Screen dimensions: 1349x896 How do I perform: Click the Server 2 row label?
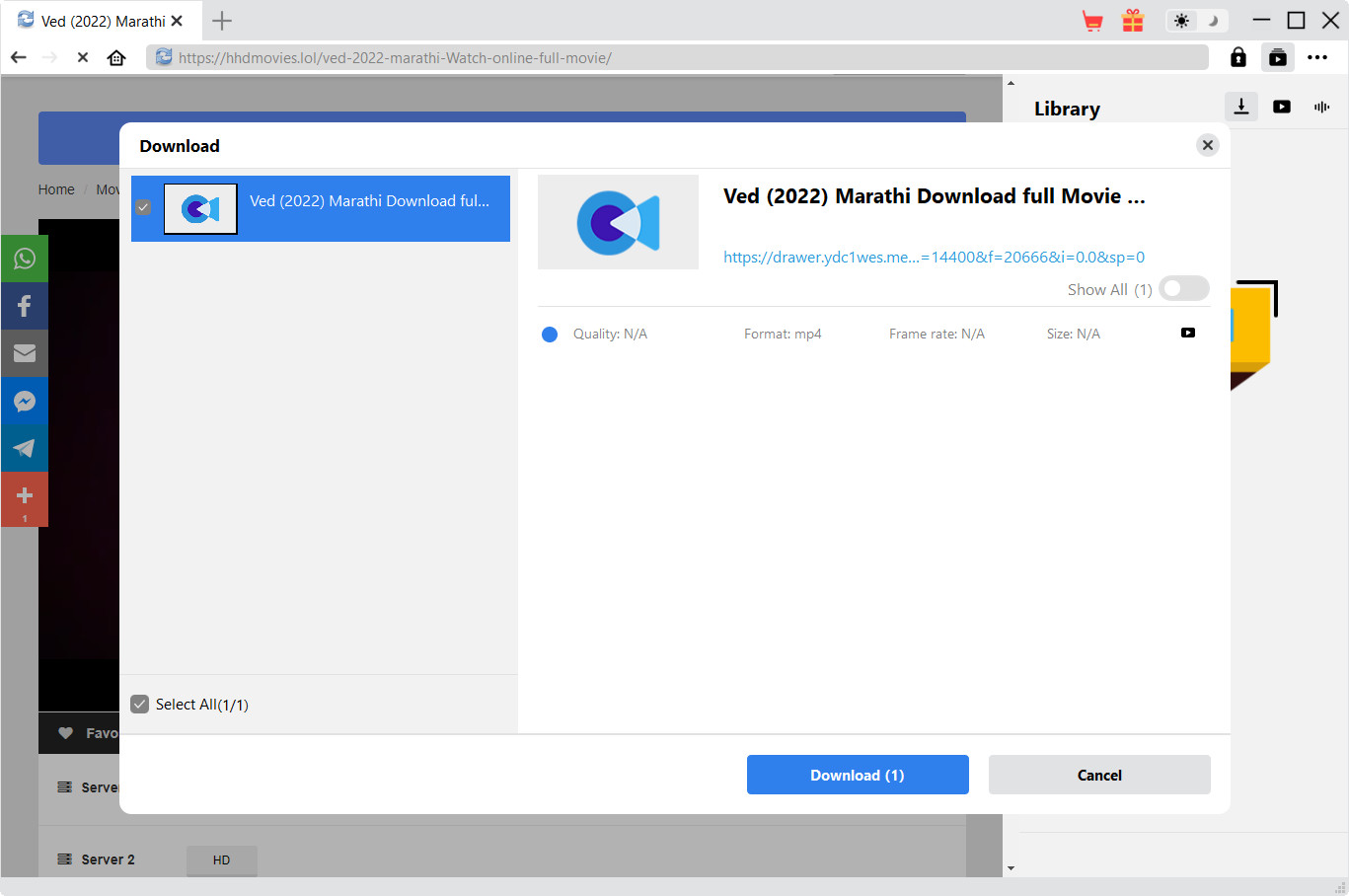tap(108, 859)
